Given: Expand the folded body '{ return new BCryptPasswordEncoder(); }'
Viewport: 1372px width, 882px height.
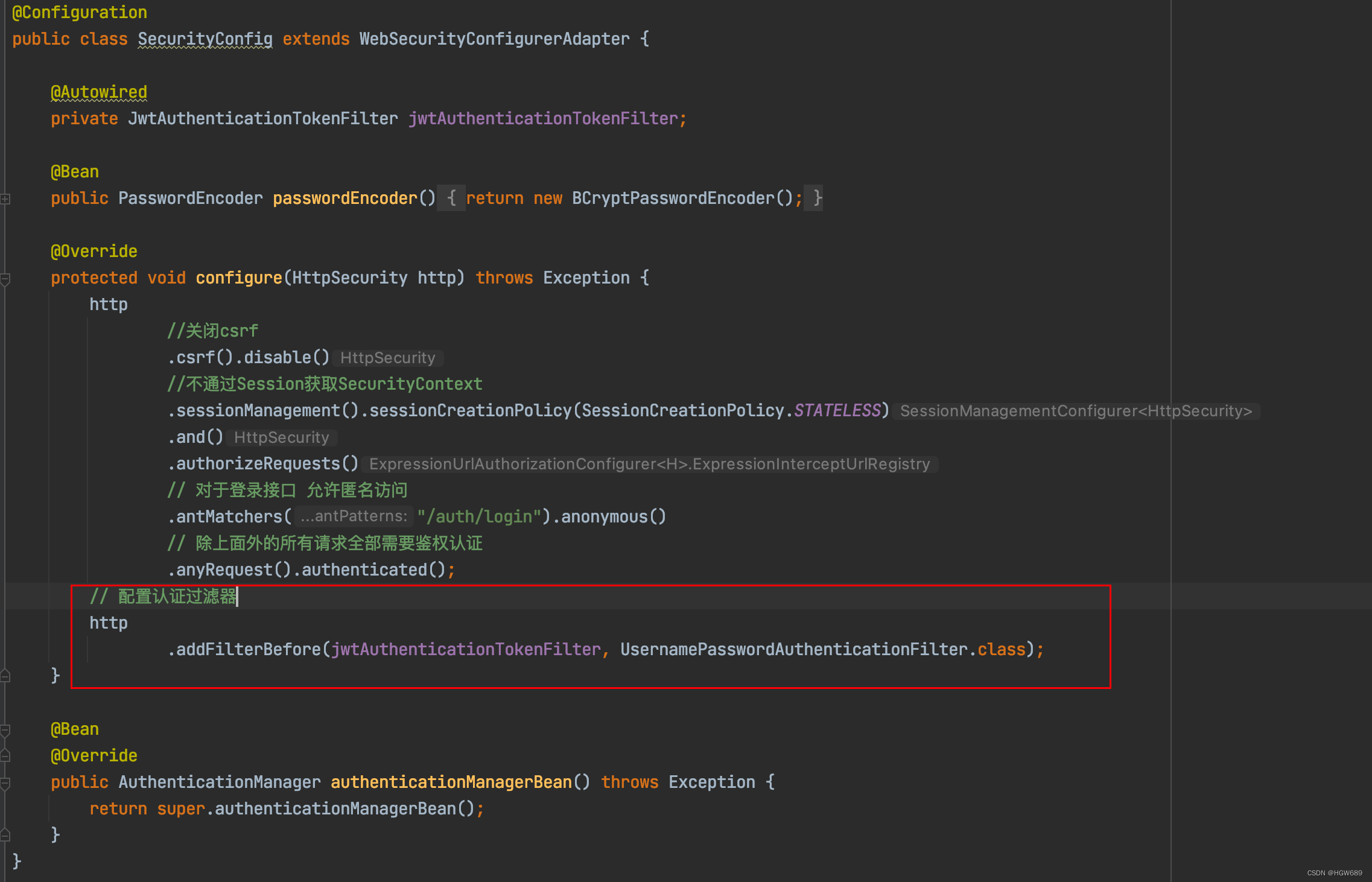Looking at the screenshot, I should click(x=629, y=198).
